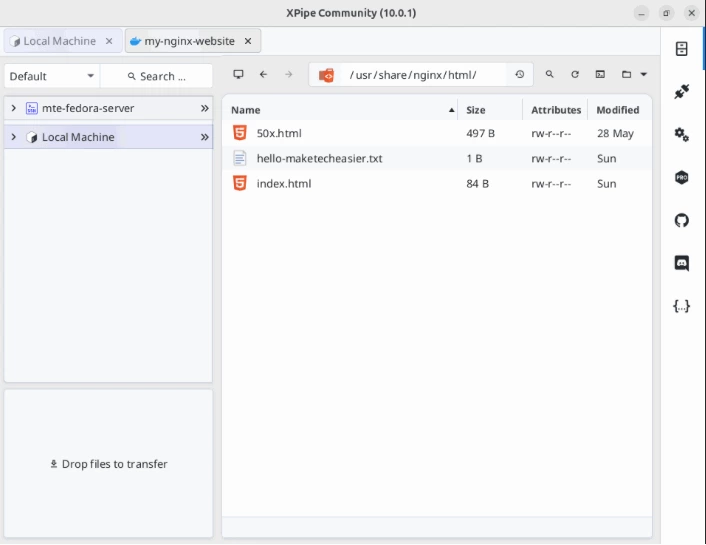Click the Local Machine cube icon in list
Screen dimensions: 706x545
click(32, 137)
